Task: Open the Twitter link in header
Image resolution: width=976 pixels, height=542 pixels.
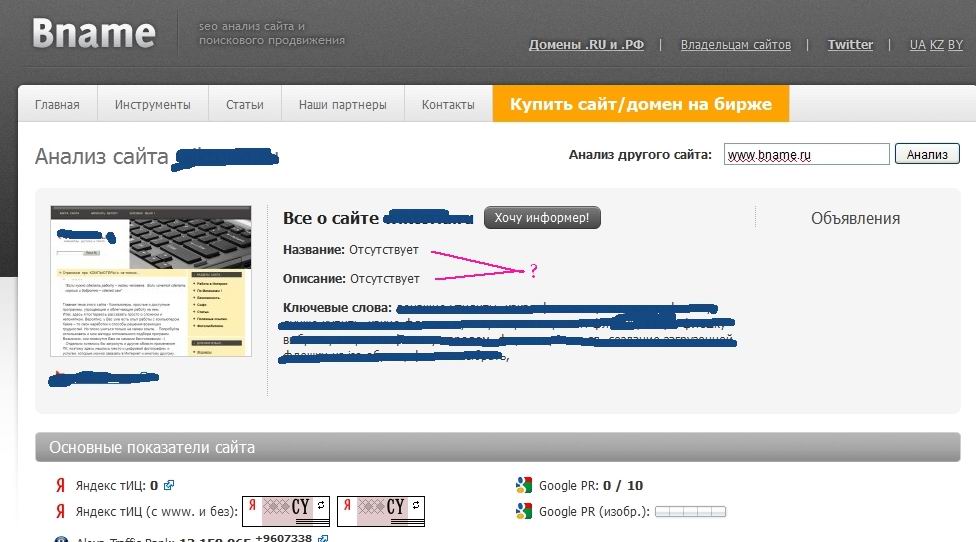Action: pyautogui.click(x=850, y=45)
